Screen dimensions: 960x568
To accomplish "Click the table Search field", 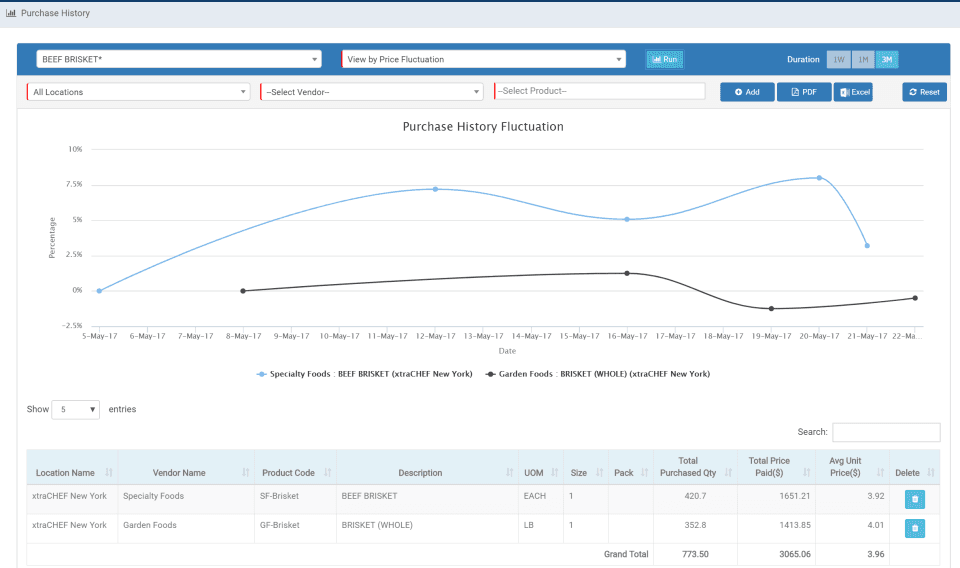I will (x=886, y=432).
